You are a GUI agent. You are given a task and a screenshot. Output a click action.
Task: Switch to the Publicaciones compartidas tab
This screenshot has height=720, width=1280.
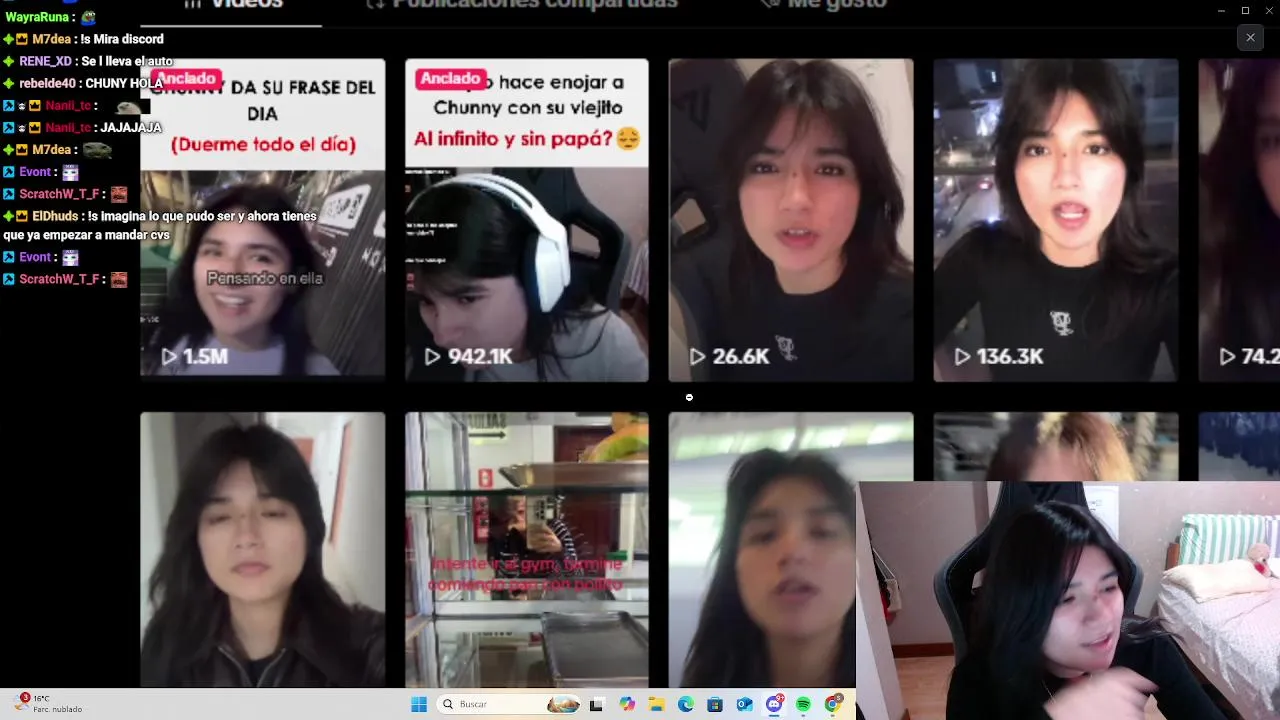click(522, 5)
